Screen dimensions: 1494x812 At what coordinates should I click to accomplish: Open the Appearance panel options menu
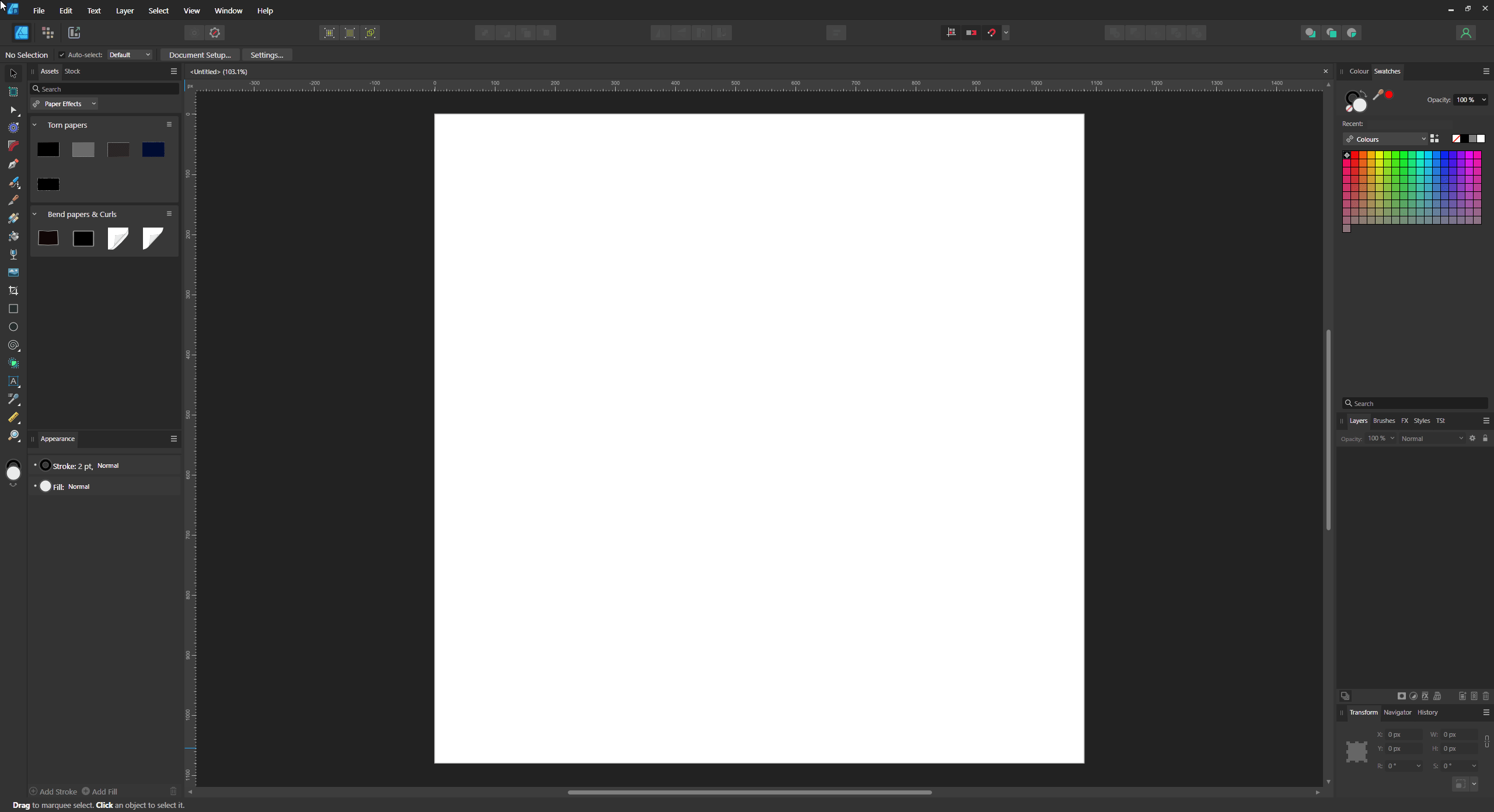[173, 439]
